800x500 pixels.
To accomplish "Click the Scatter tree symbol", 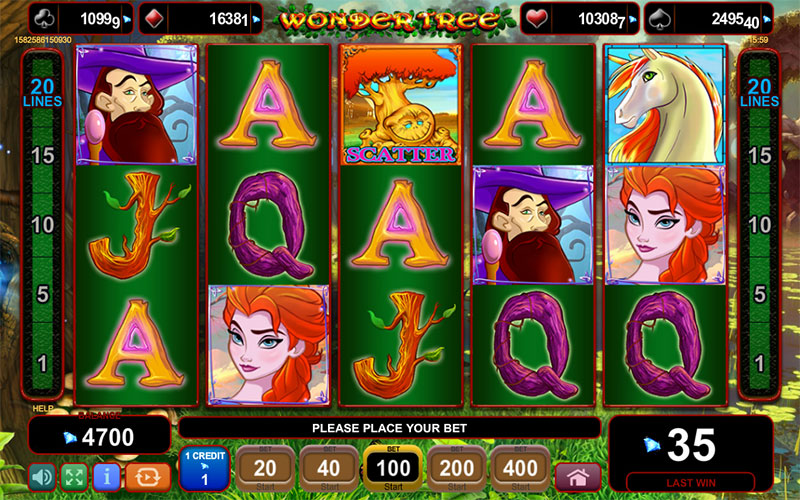I will [401, 105].
